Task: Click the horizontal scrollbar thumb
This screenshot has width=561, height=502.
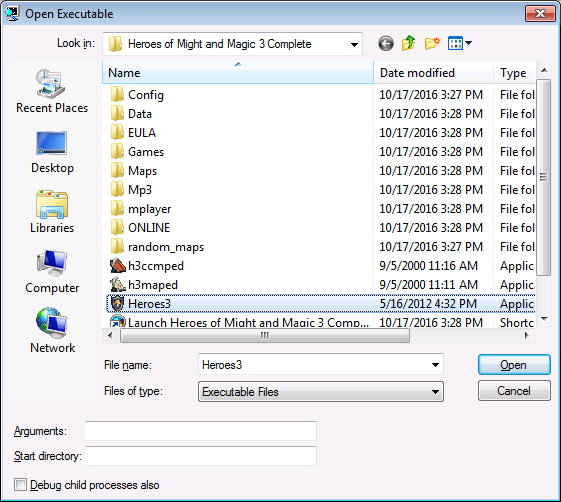Action: (265, 336)
